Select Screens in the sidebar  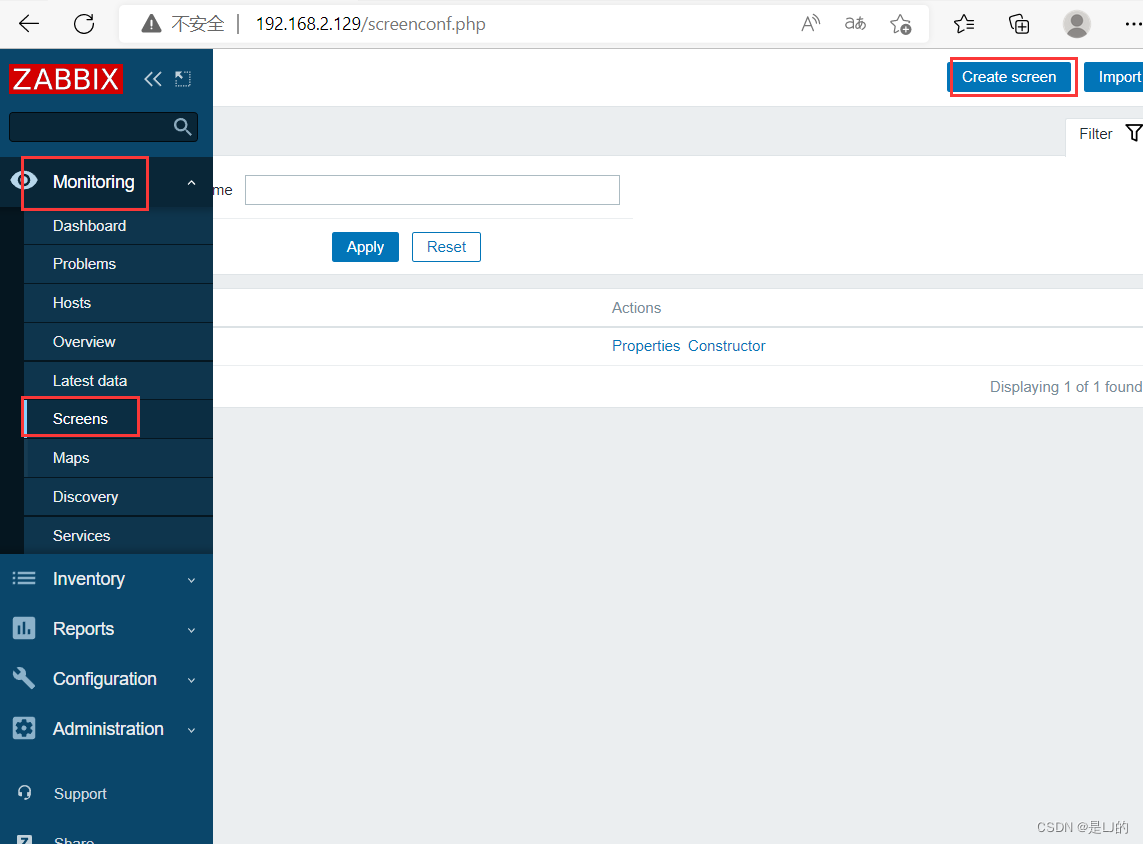click(118, 419)
